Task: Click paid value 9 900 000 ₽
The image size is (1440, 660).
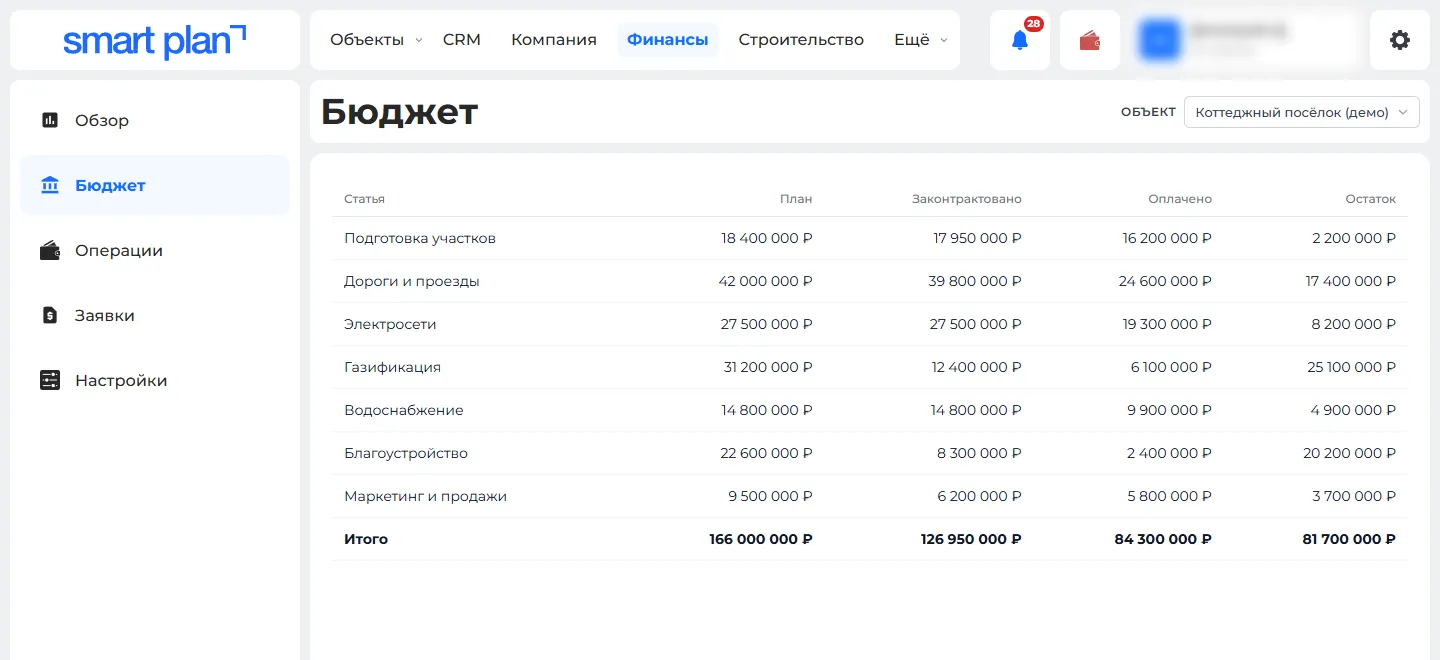Action: tap(1170, 410)
